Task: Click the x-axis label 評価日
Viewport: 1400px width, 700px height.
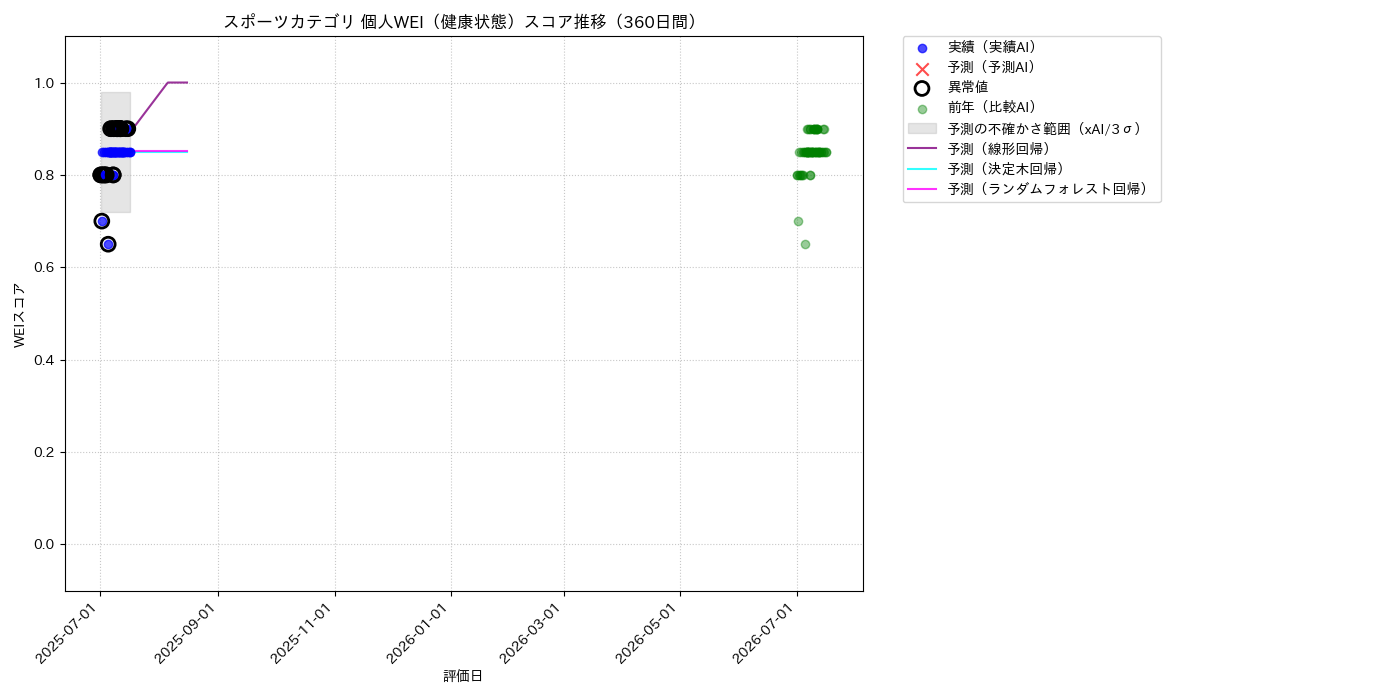Action: coord(463,676)
